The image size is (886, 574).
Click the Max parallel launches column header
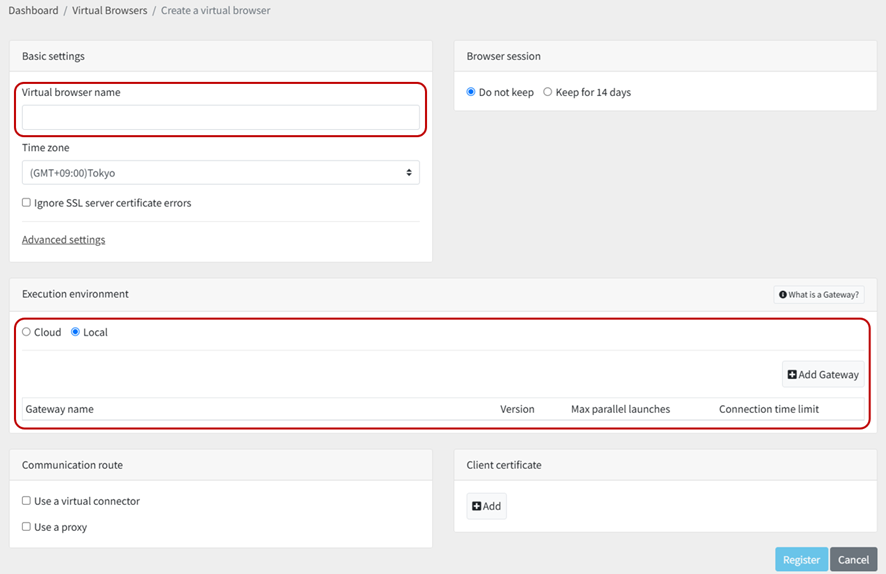620,409
